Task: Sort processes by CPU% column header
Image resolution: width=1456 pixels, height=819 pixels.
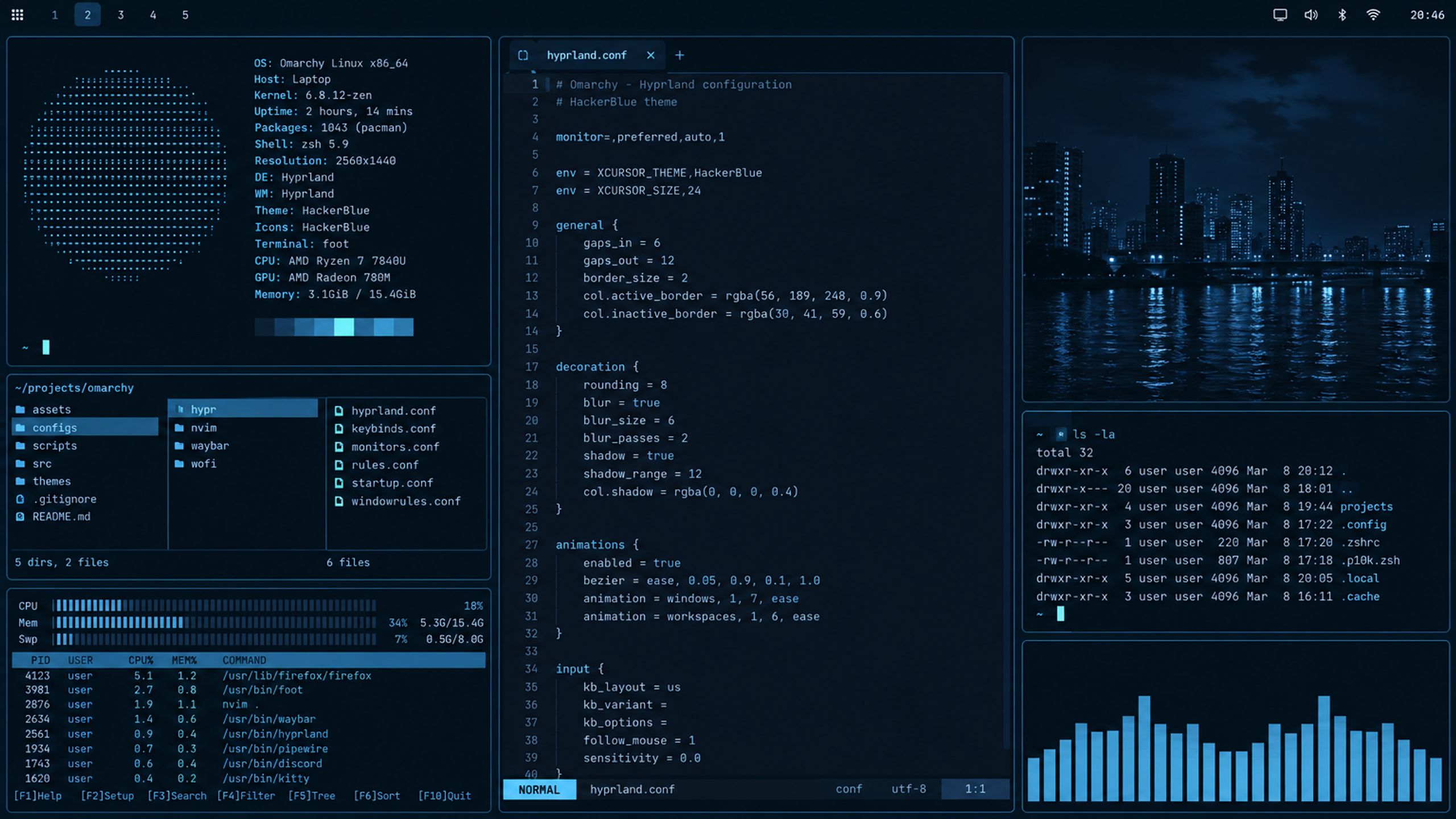Action: [140, 660]
